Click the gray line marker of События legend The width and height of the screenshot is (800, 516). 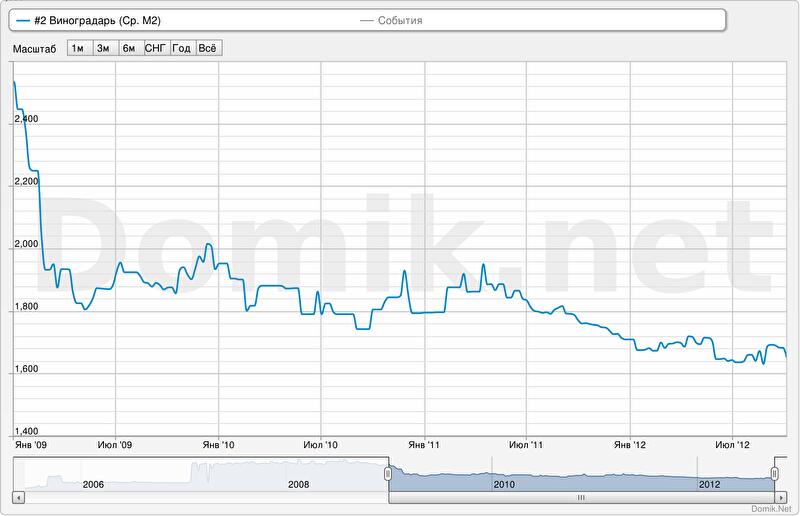366,20
